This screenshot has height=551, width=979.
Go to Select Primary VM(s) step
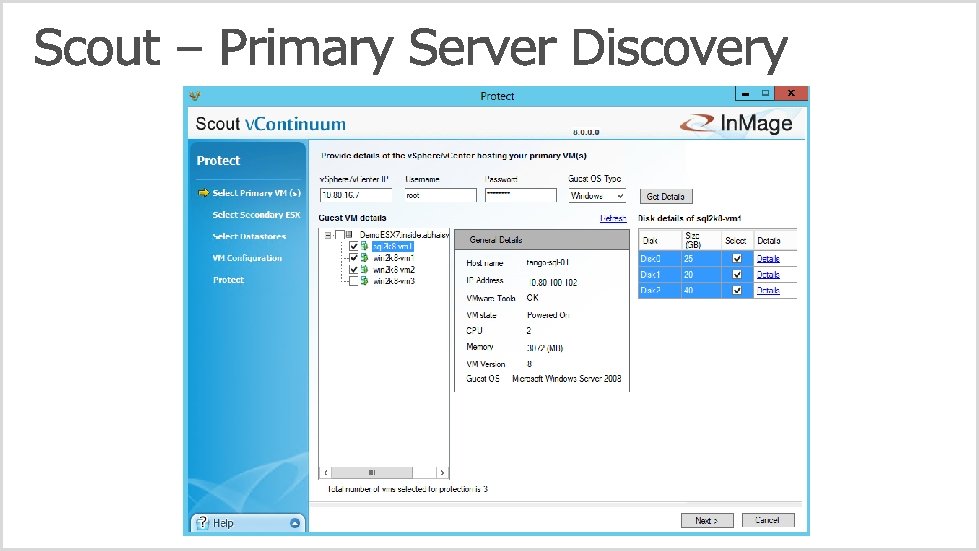(257, 193)
